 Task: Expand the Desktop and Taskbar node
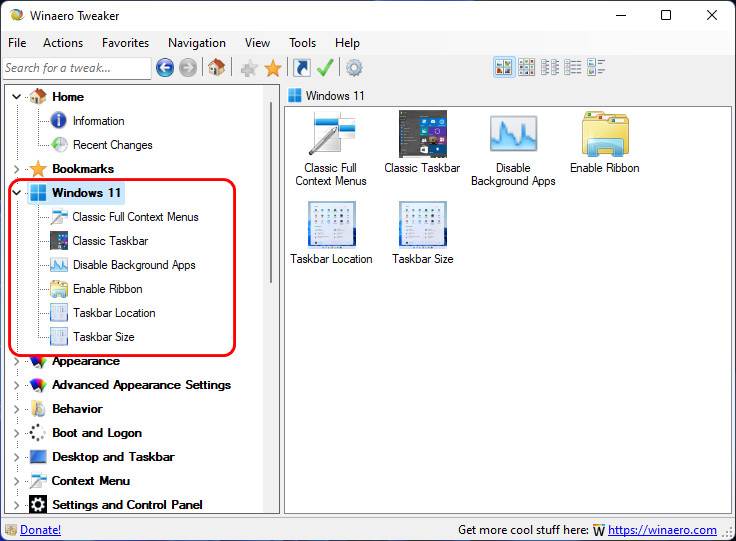point(16,457)
